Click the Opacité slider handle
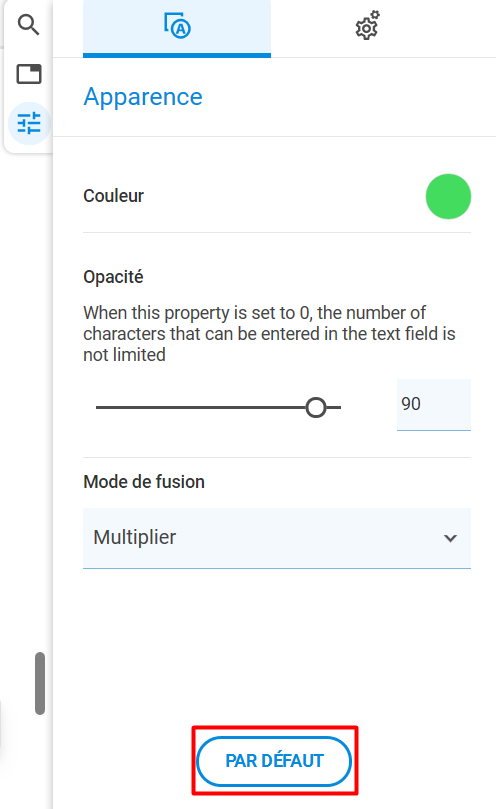The image size is (498, 809). [x=316, y=408]
